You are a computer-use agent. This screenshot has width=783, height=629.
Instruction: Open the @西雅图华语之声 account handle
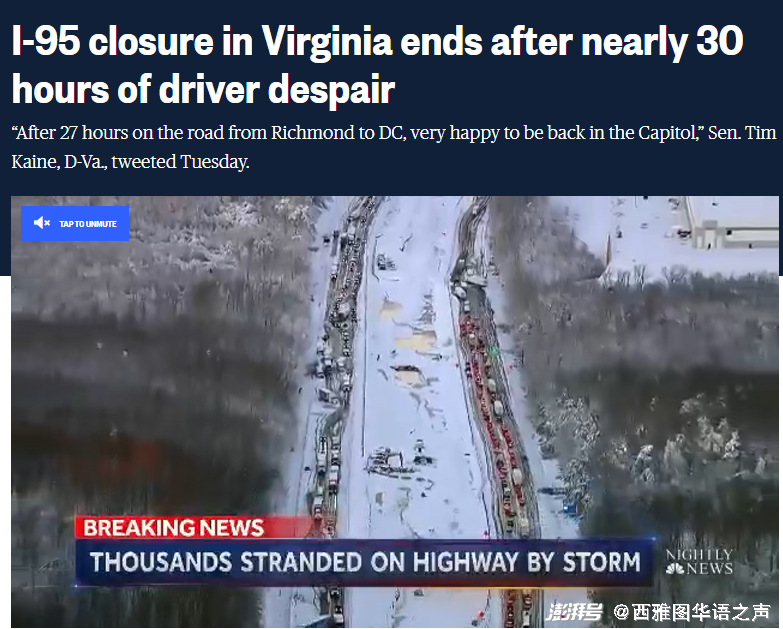(692, 612)
